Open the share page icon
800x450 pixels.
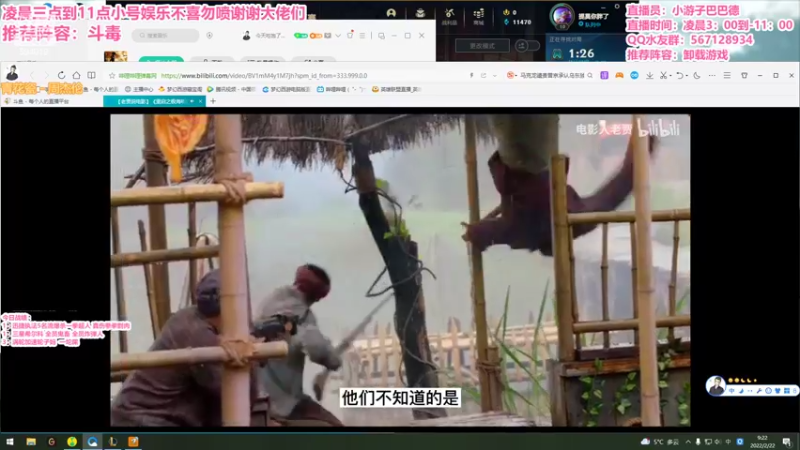tap(483, 76)
